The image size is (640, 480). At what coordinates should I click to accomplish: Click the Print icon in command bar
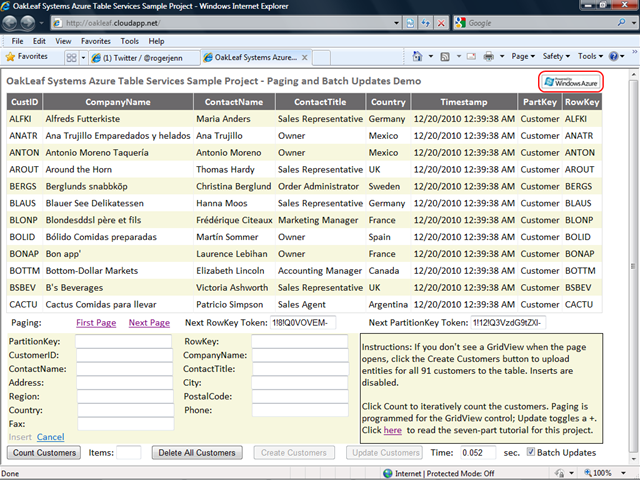point(490,57)
